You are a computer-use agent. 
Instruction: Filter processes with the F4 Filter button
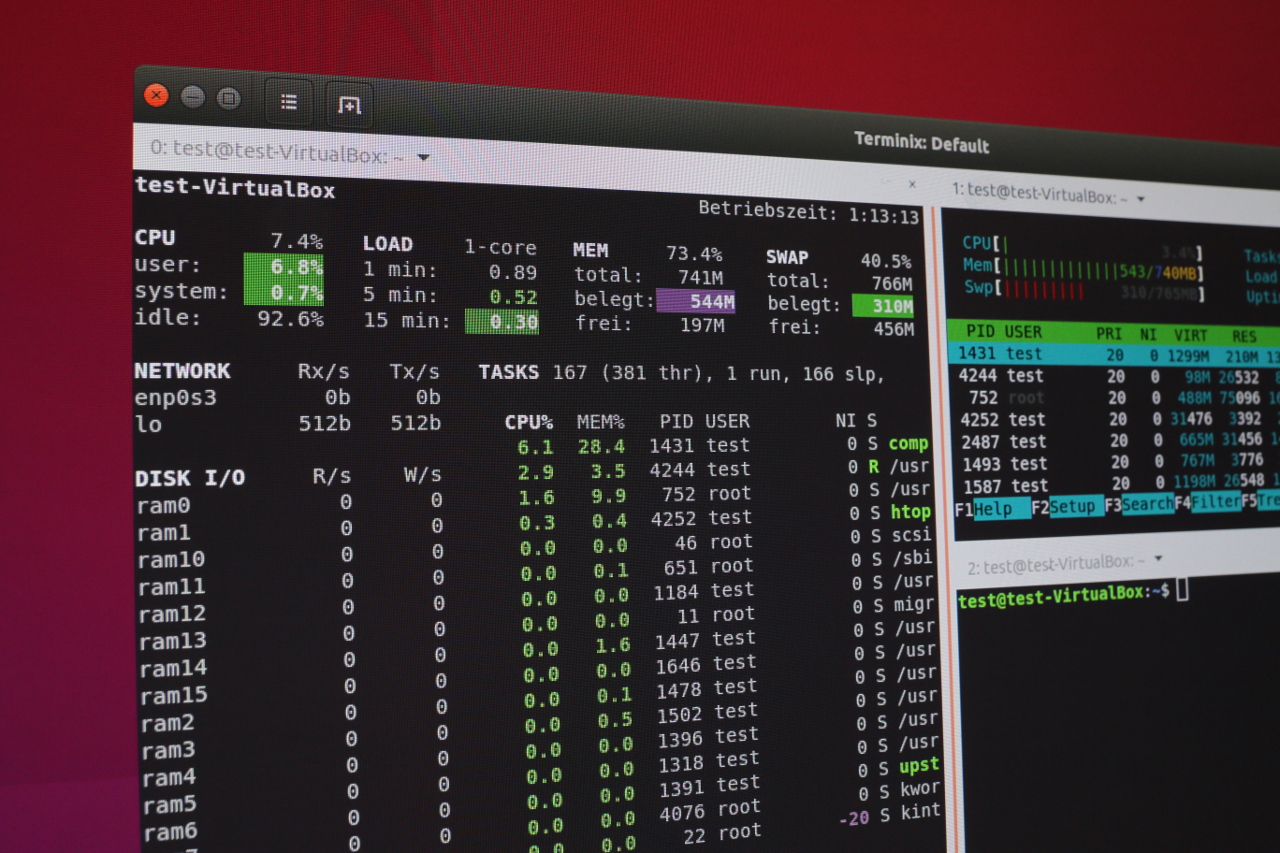tap(1215, 503)
